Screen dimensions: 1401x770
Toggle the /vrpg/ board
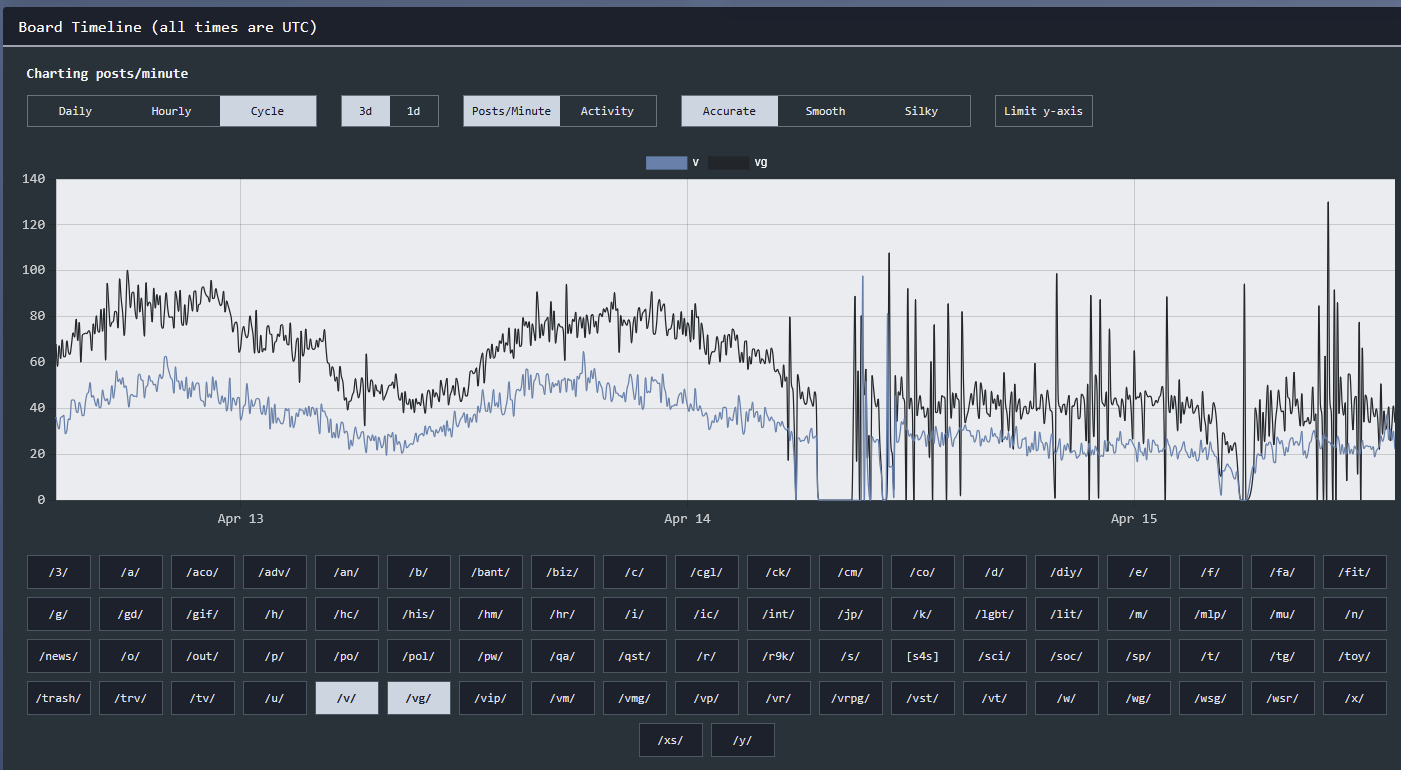coord(851,698)
